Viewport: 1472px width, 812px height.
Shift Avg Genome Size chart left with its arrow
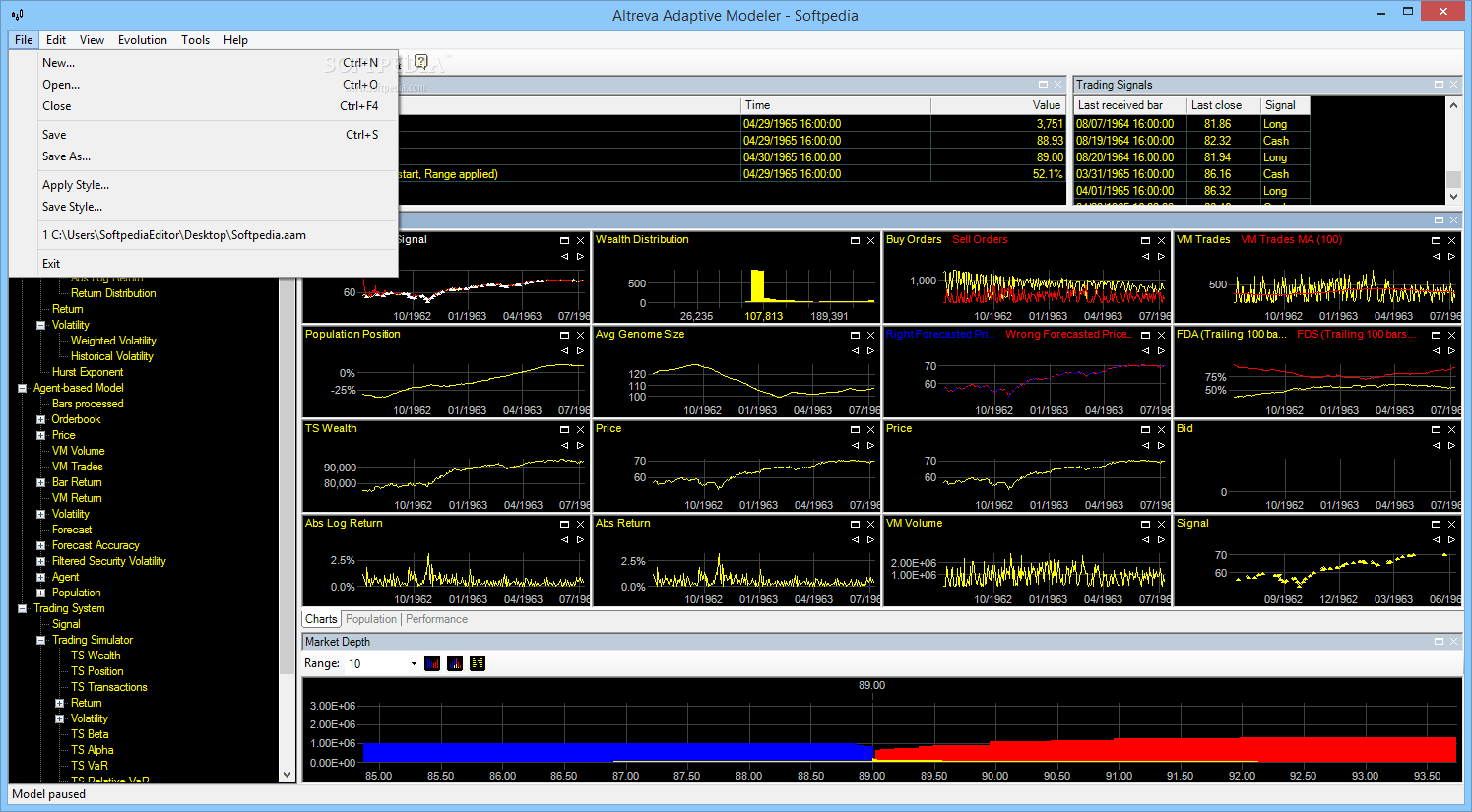856,350
